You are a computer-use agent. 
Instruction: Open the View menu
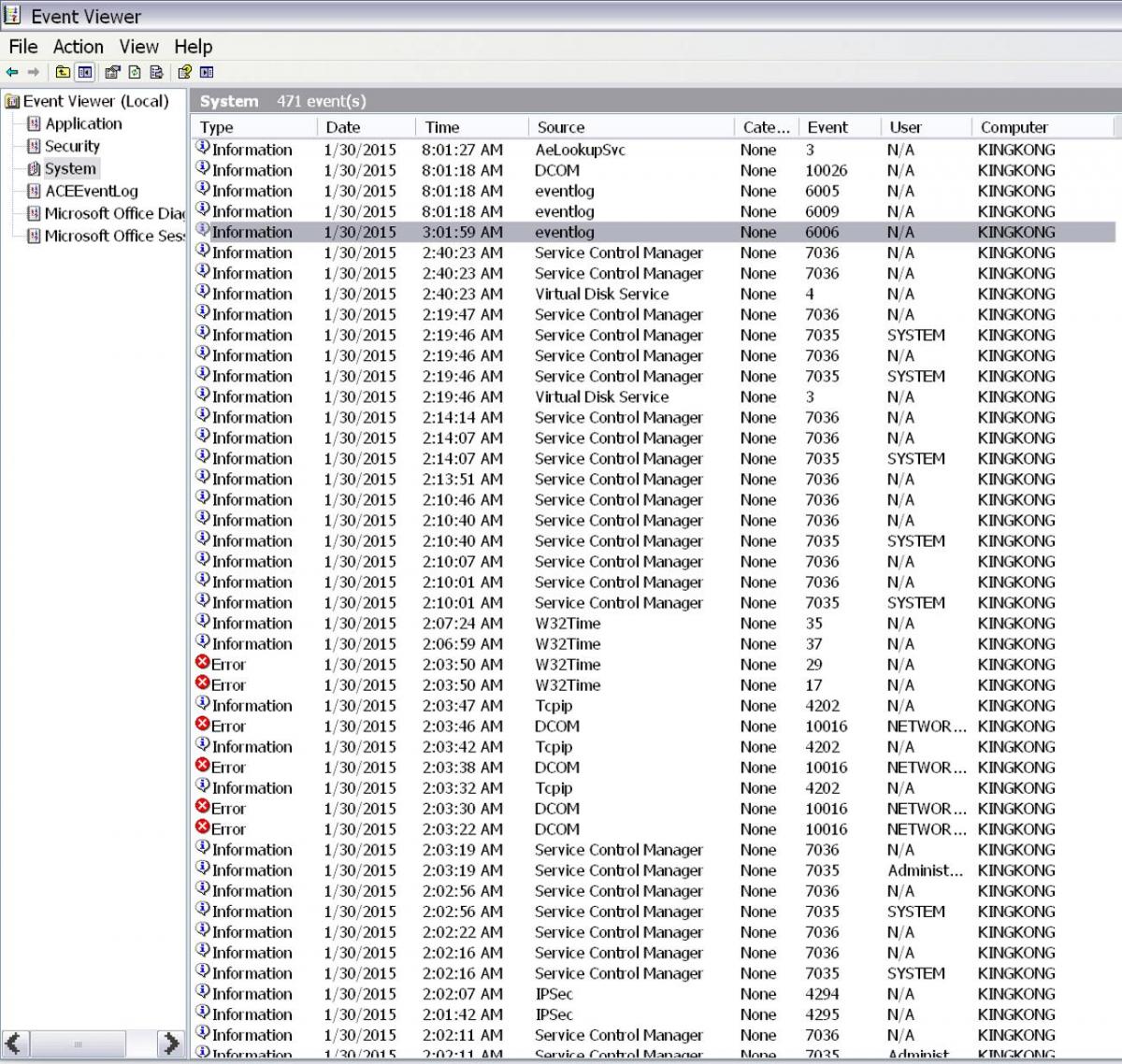pyautogui.click(x=138, y=47)
